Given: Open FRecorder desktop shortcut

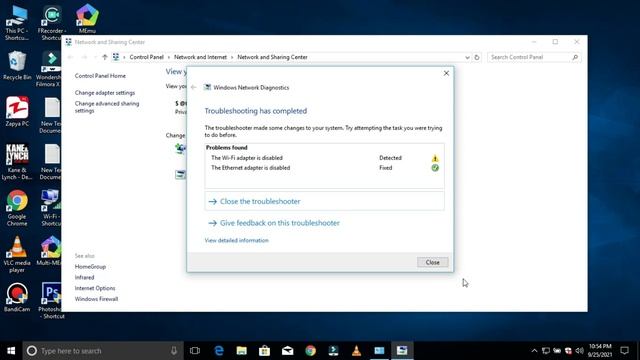Looking at the screenshot, I should click(51, 23).
